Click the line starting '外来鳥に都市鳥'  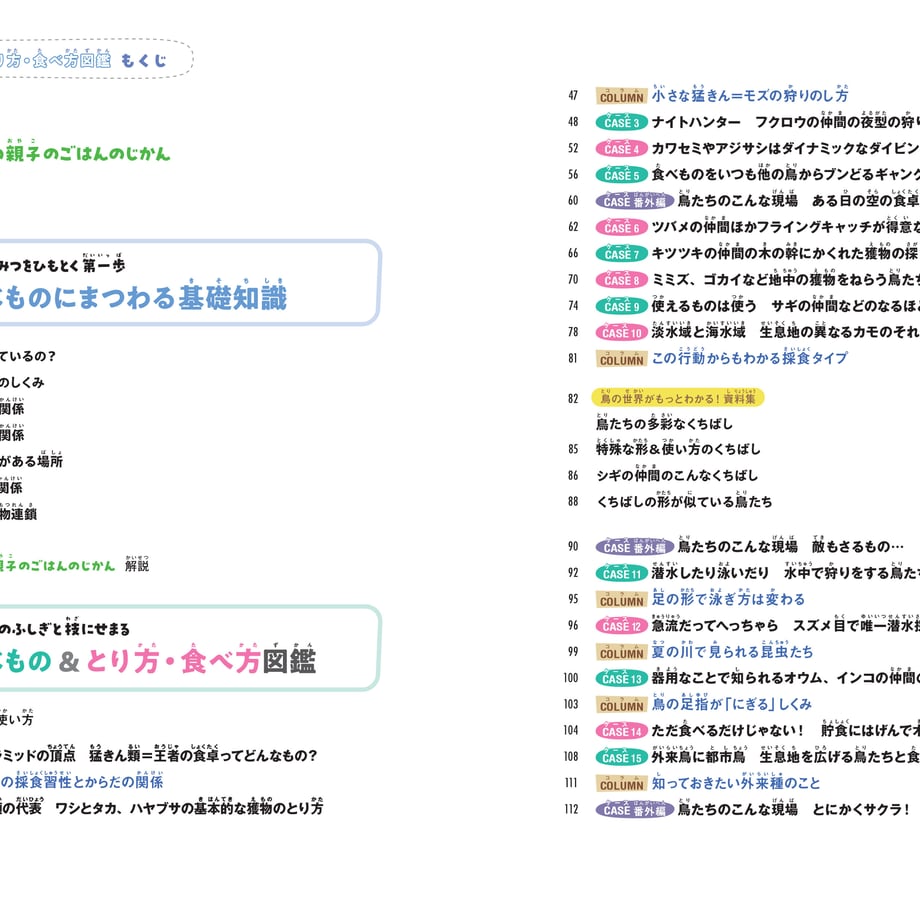pos(786,757)
